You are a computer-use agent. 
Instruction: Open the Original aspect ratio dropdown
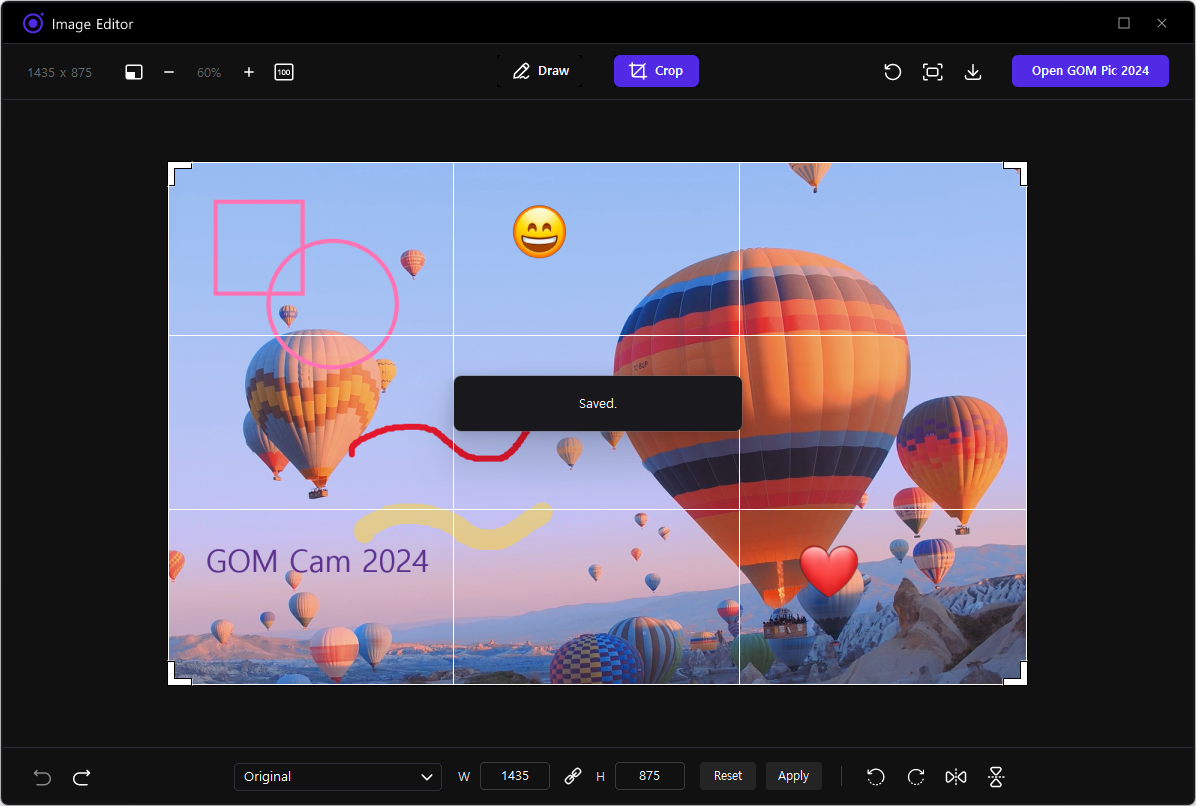click(338, 776)
